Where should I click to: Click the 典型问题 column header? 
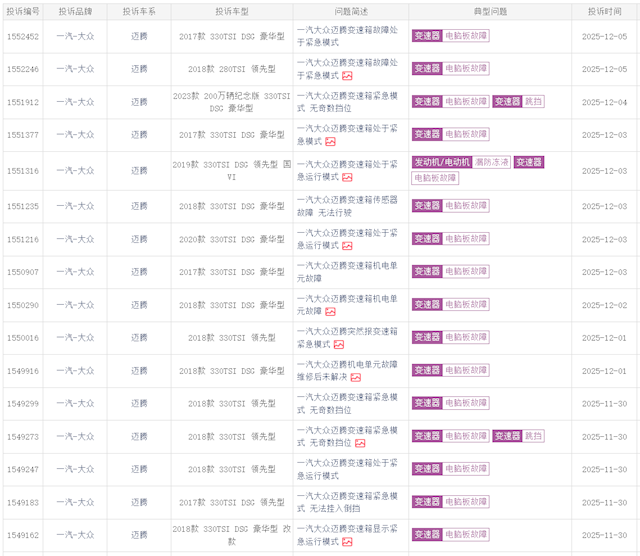(x=490, y=10)
